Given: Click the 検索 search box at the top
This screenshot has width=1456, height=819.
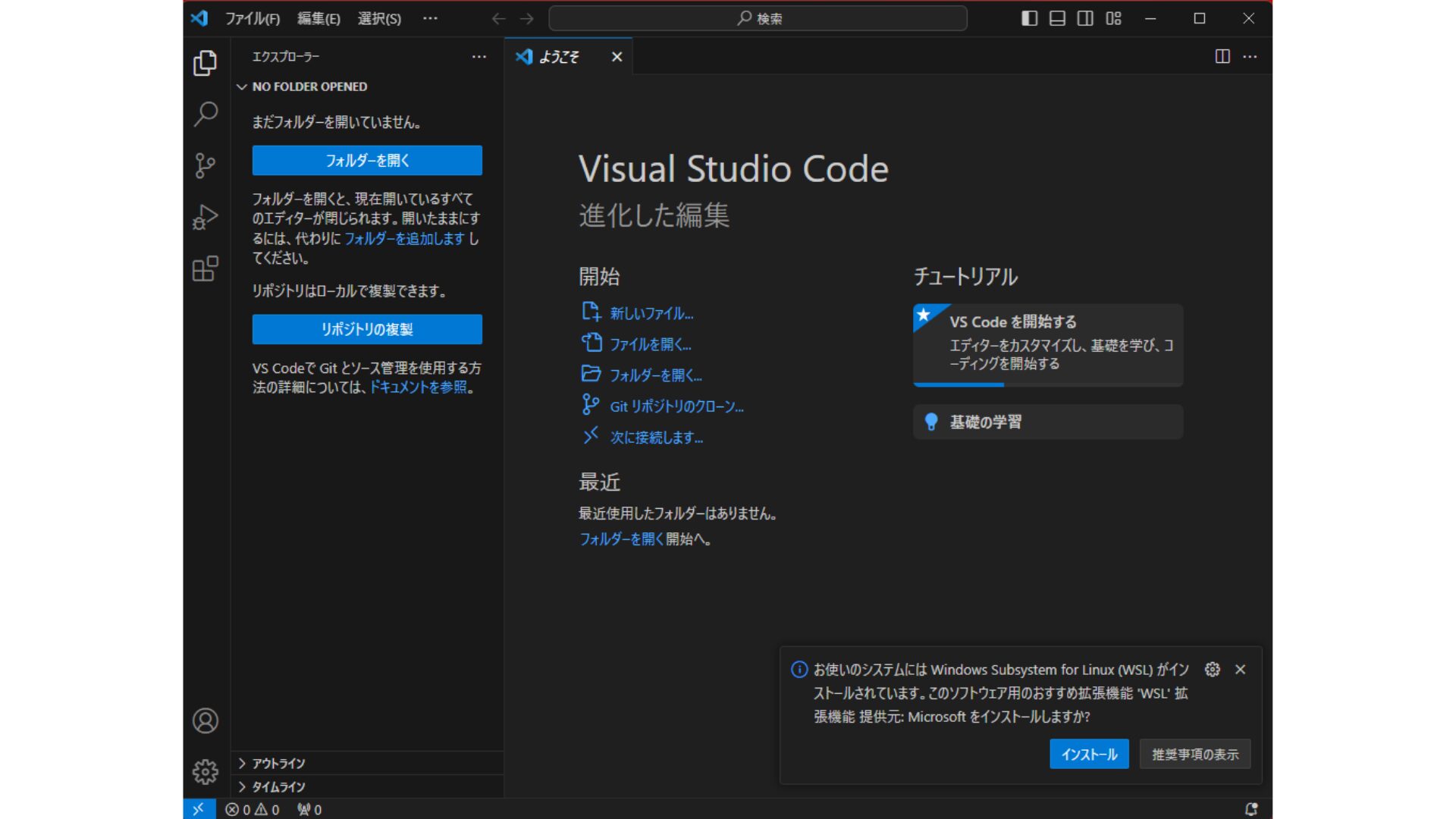Looking at the screenshot, I should coord(758,18).
